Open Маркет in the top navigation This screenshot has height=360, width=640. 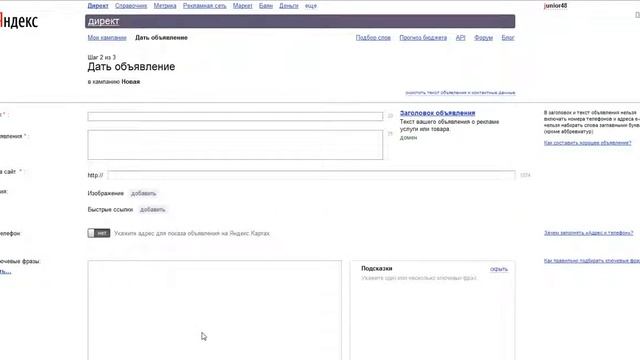point(242,6)
